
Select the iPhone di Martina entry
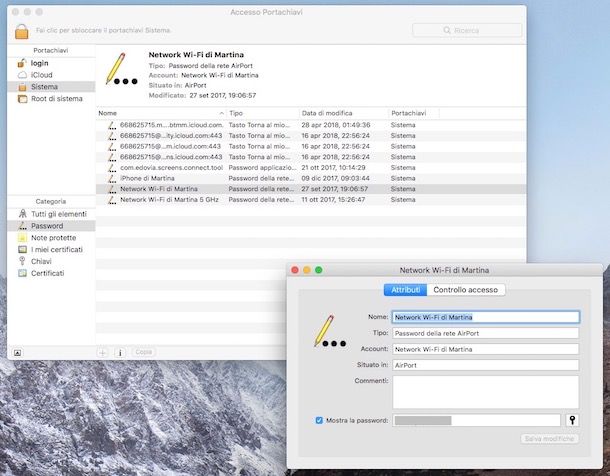pos(311,178)
